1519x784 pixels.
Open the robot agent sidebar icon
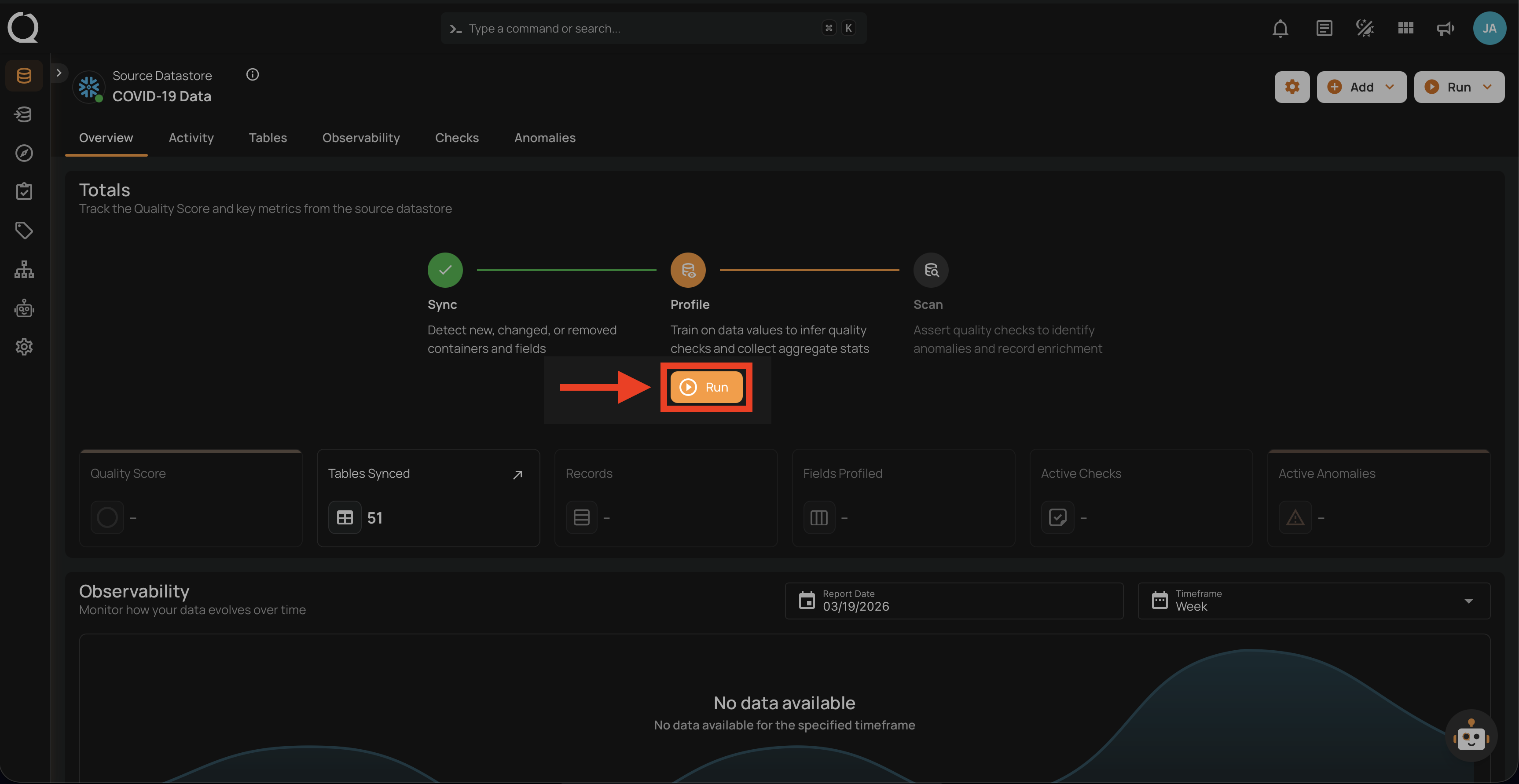[24, 308]
